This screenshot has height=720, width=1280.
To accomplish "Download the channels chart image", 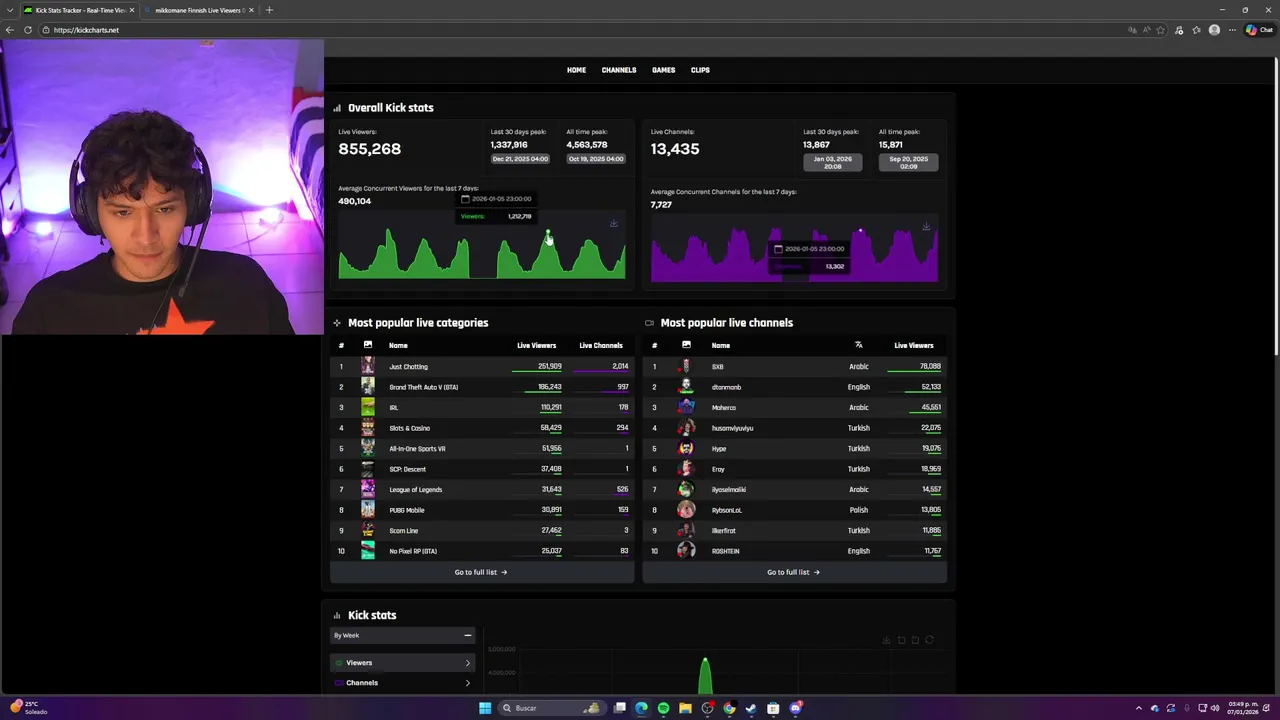I will [x=926, y=227].
